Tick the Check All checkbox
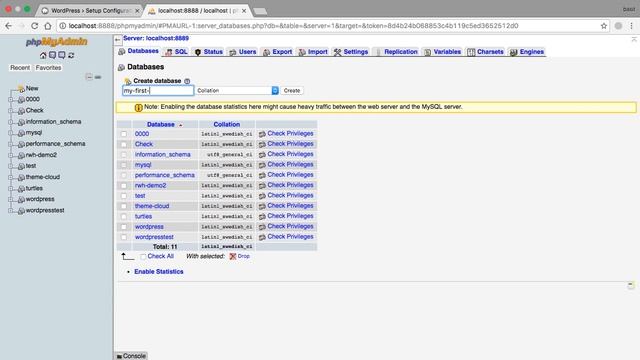Viewport: 640px width, 360px height. [143, 257]
